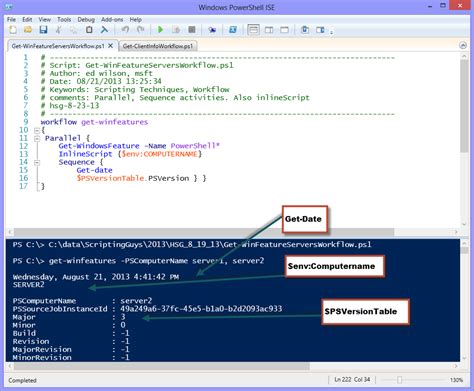This screenshot has height=391, width=474.
Task: Click the script pane horizontal scrollbar
Action: [x=204, y=232]
